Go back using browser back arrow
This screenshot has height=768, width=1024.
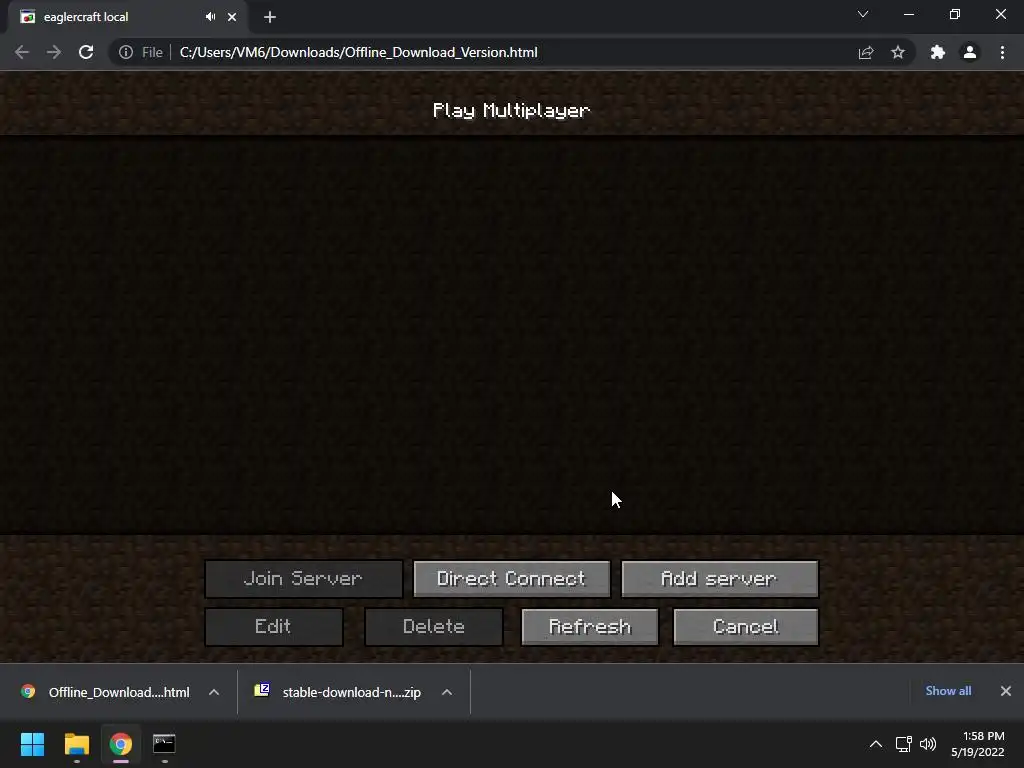pyautogui.click(x=22, y=52)
